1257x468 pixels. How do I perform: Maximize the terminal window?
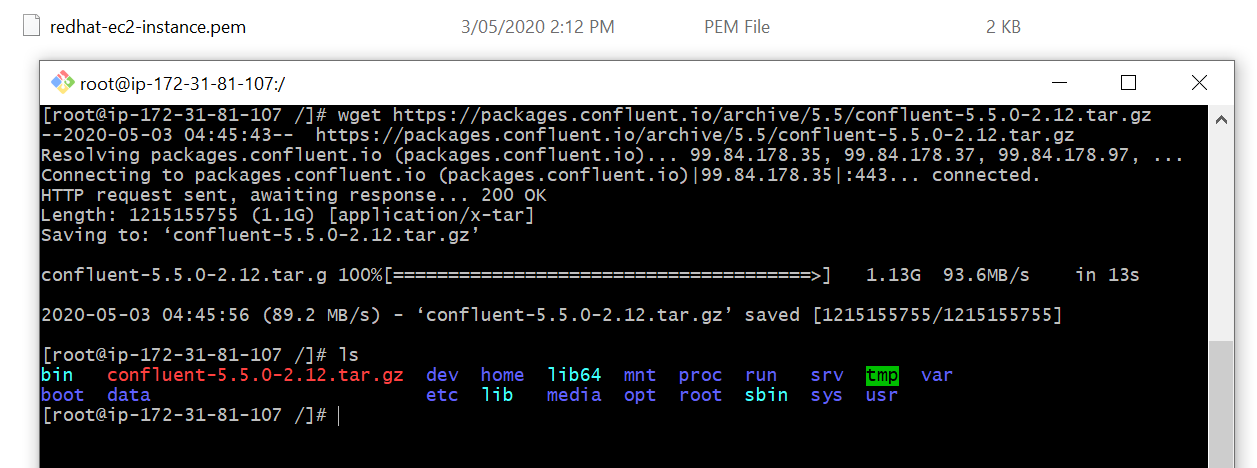[1128, 83]
